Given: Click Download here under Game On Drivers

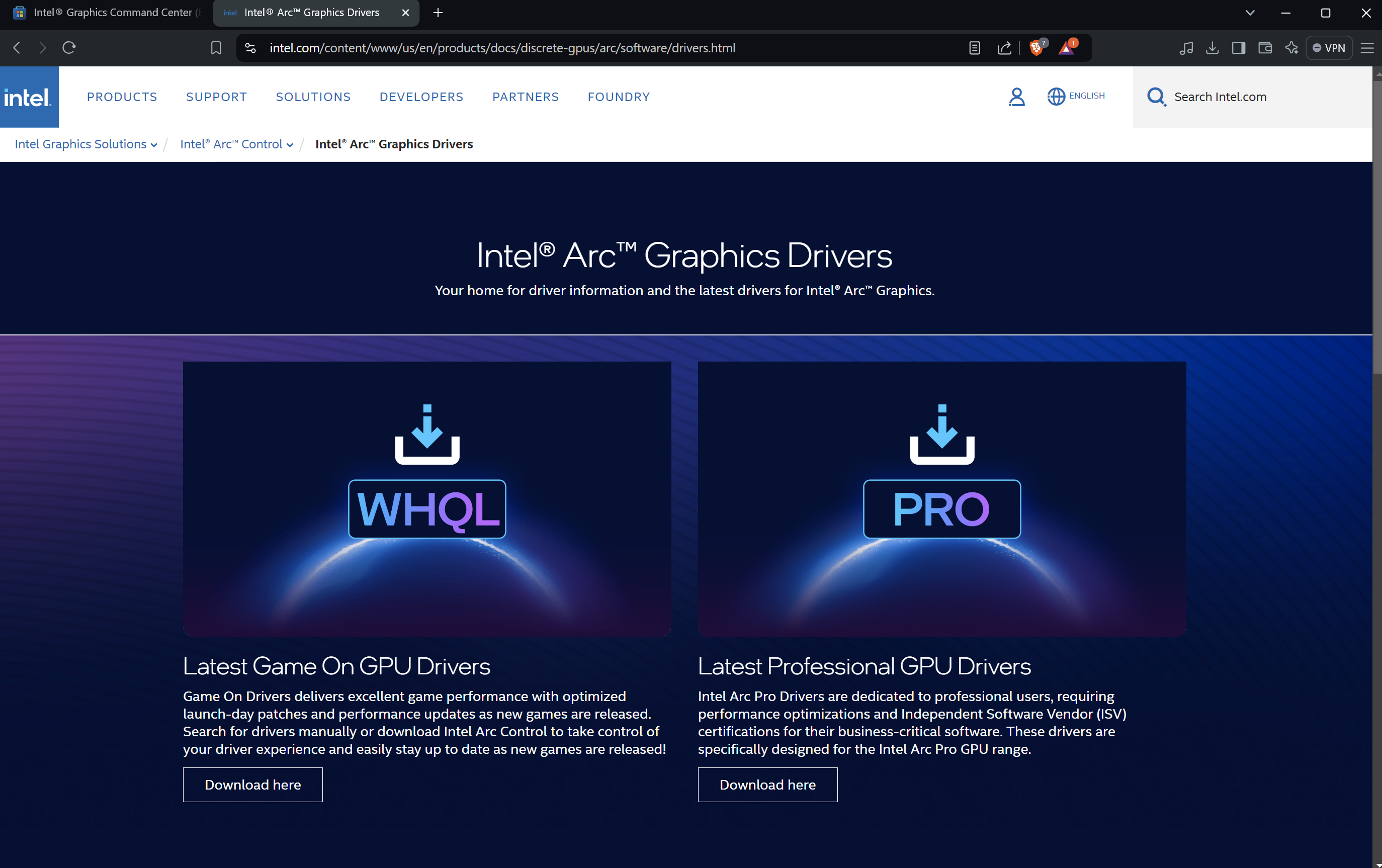Looking at the screenshot, I should (x=252, y=785).
